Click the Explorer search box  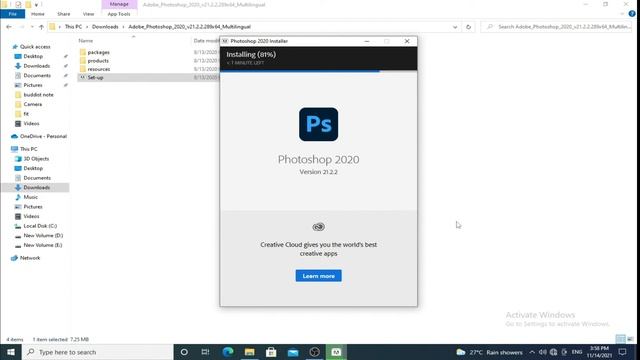pos(557,27)
